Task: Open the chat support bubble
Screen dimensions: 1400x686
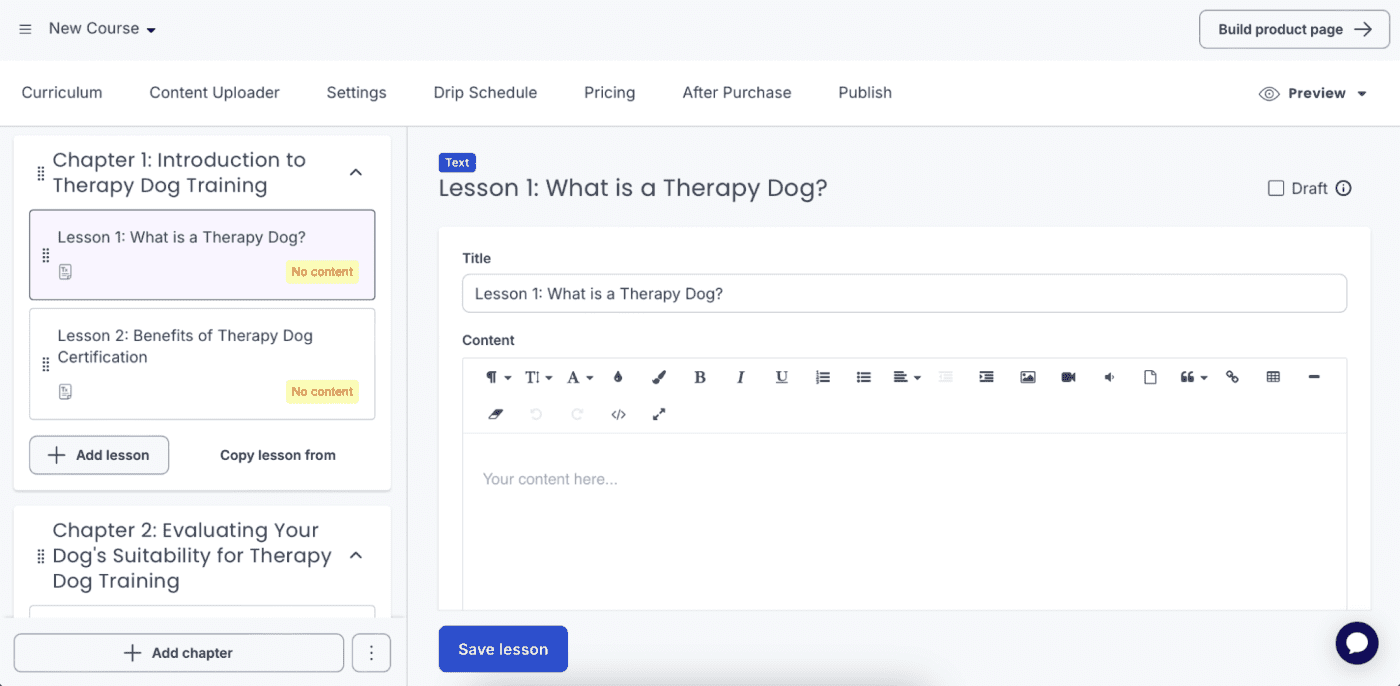Action: (x=1357, y=643)
